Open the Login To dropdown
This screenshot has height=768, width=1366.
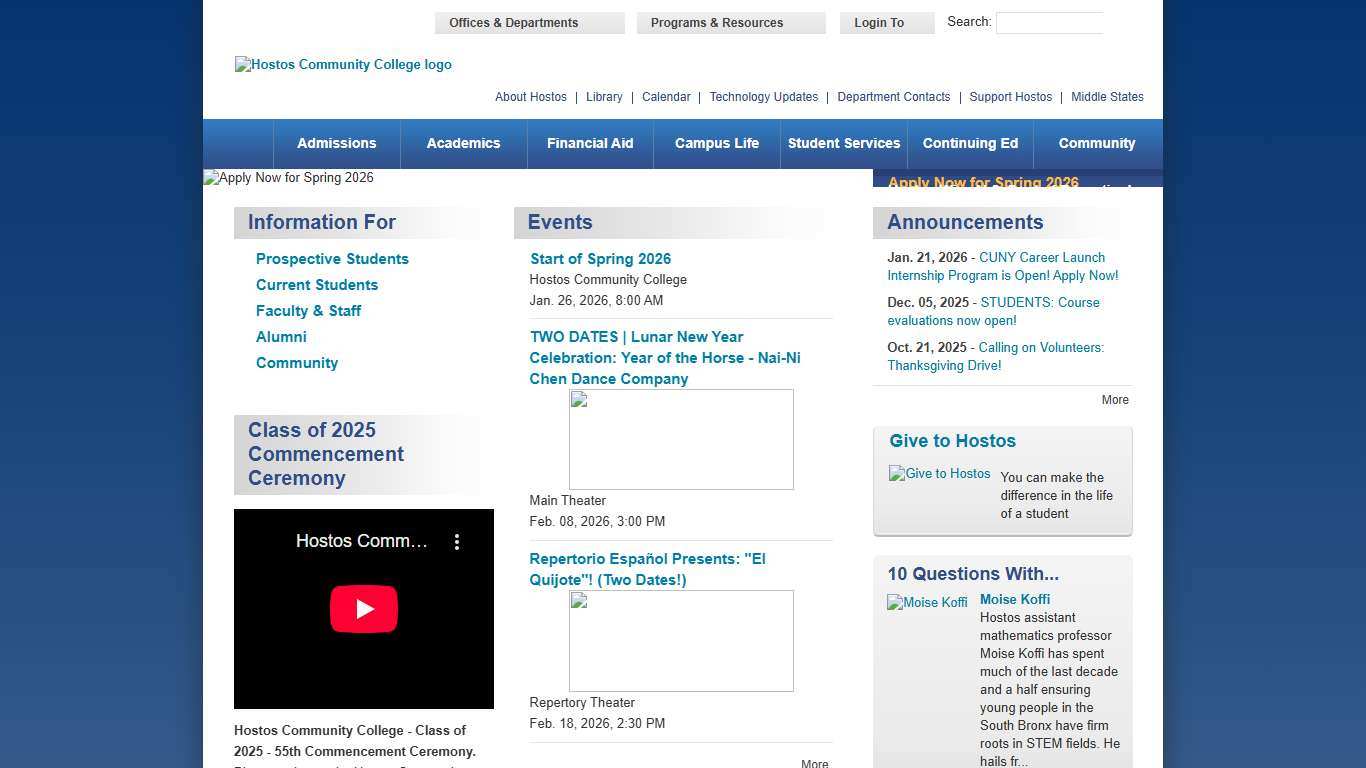(887, 23)
